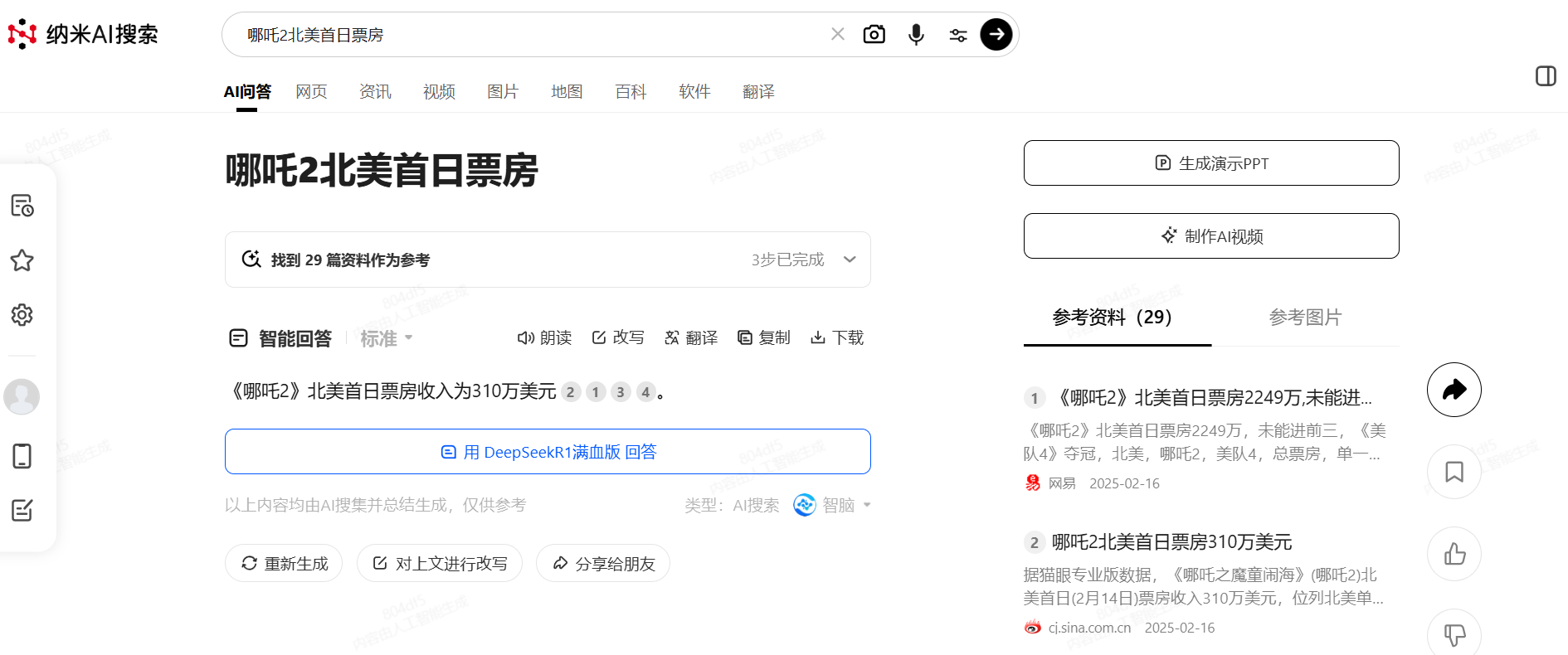Viewport: 1568px width, 655px height.
Task: Clear the search box text
Action: pos(838,34)
